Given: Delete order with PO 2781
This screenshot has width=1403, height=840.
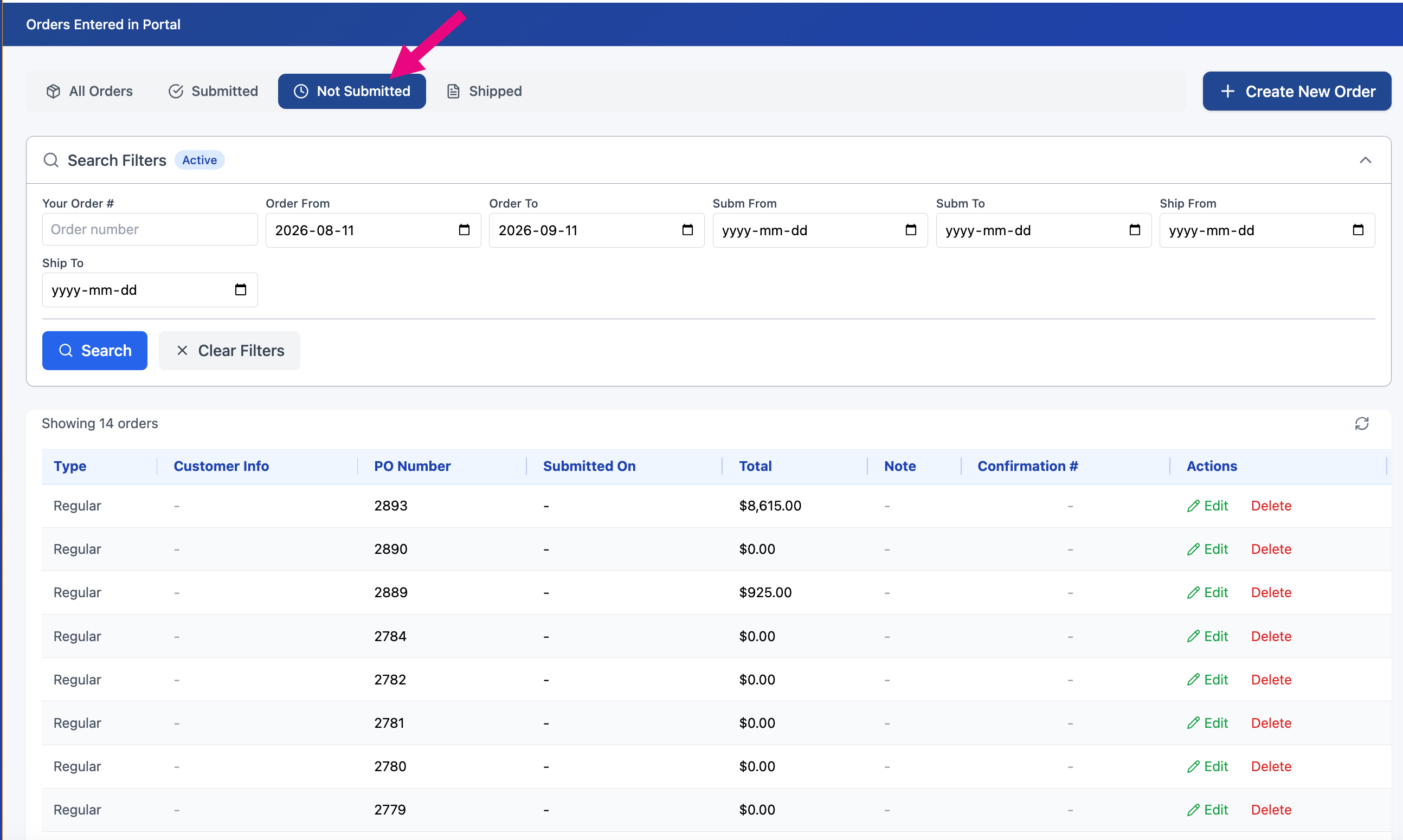Looking at the screenshot, I should 1271,723.
